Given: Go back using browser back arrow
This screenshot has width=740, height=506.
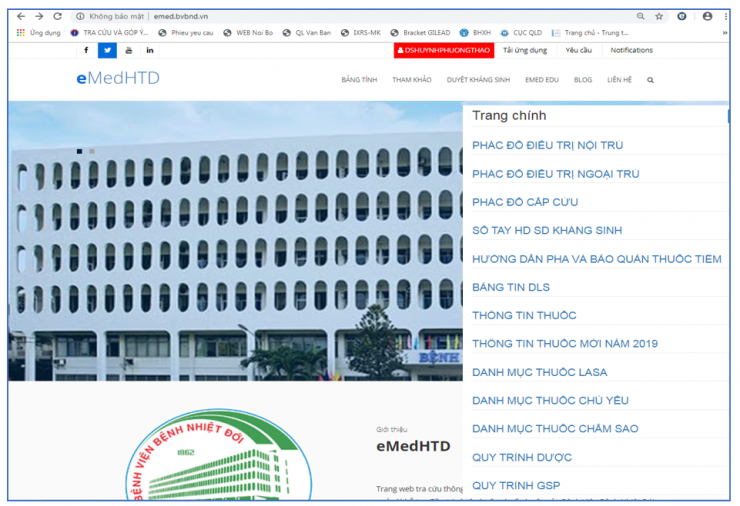Looking at the screenshot, I should click(21, 17).
